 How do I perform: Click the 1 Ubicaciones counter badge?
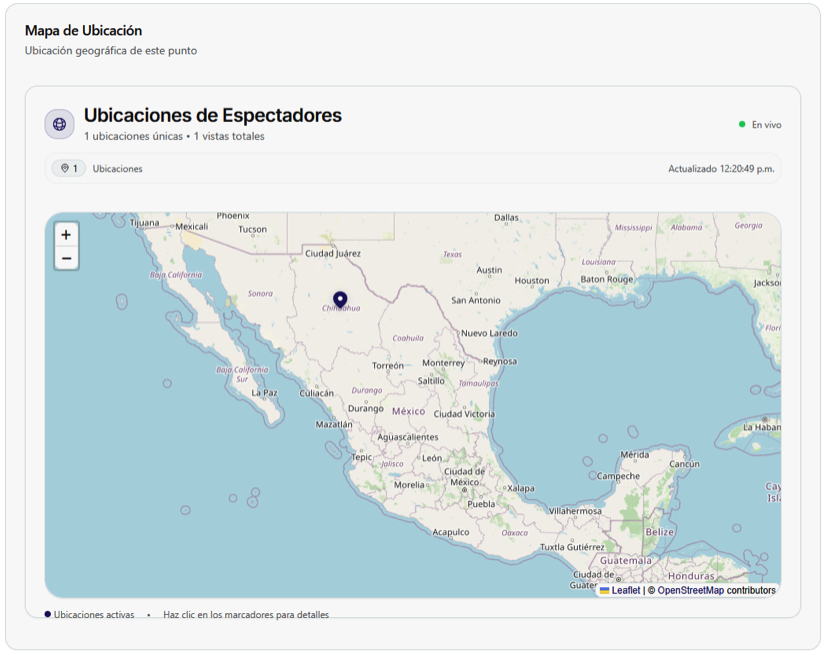point(67,169)
